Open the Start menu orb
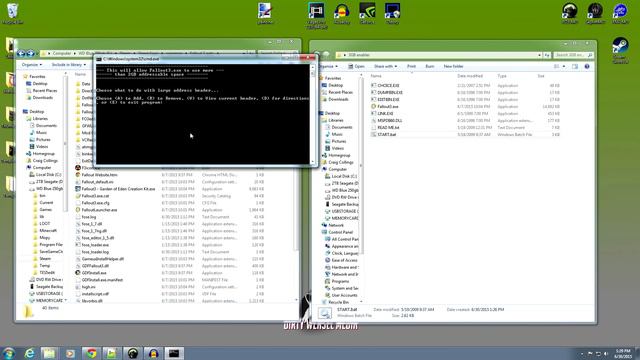 [8, 353]
